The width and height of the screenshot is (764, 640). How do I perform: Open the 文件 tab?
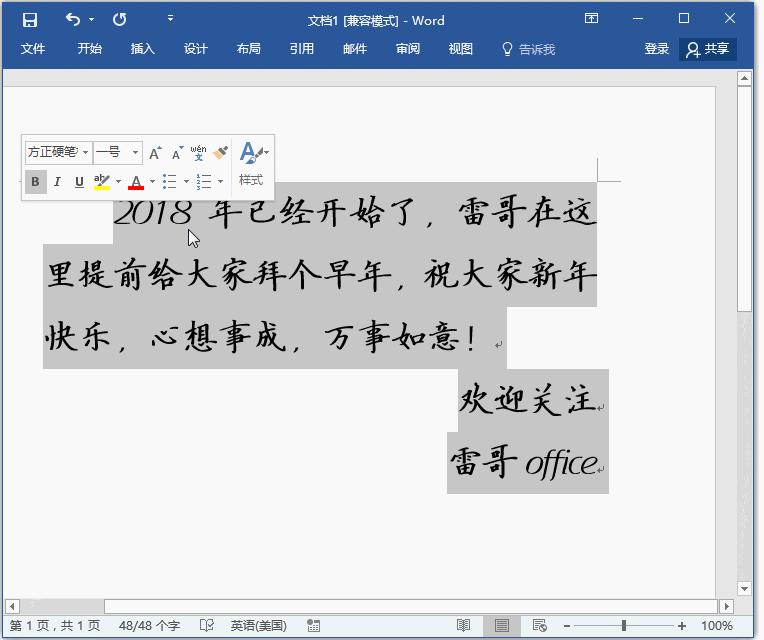(x=33, y=49)
